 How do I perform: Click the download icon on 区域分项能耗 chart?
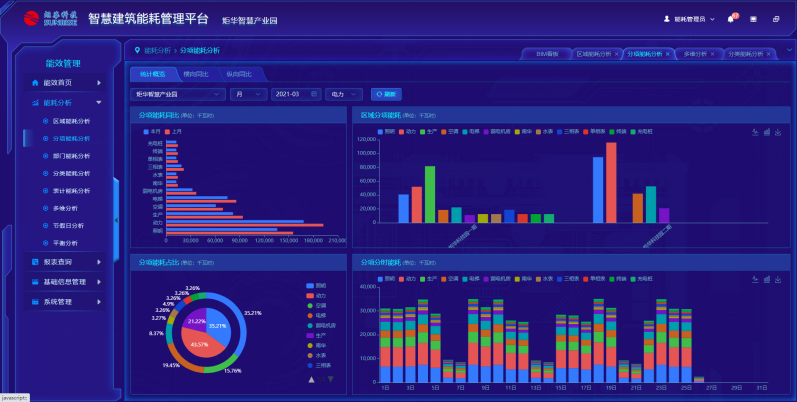click(x=778, y=132)
